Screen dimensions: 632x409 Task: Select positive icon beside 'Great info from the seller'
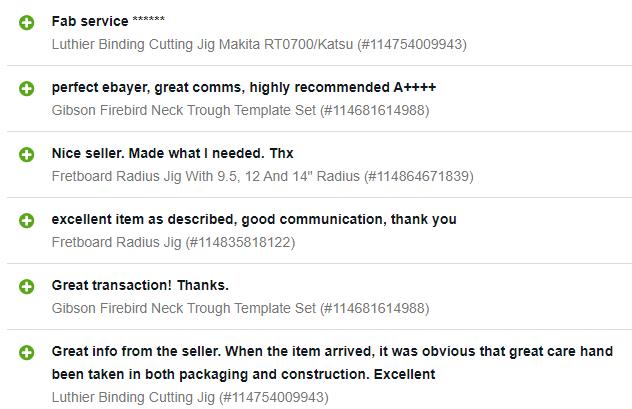tap(27, 352)
